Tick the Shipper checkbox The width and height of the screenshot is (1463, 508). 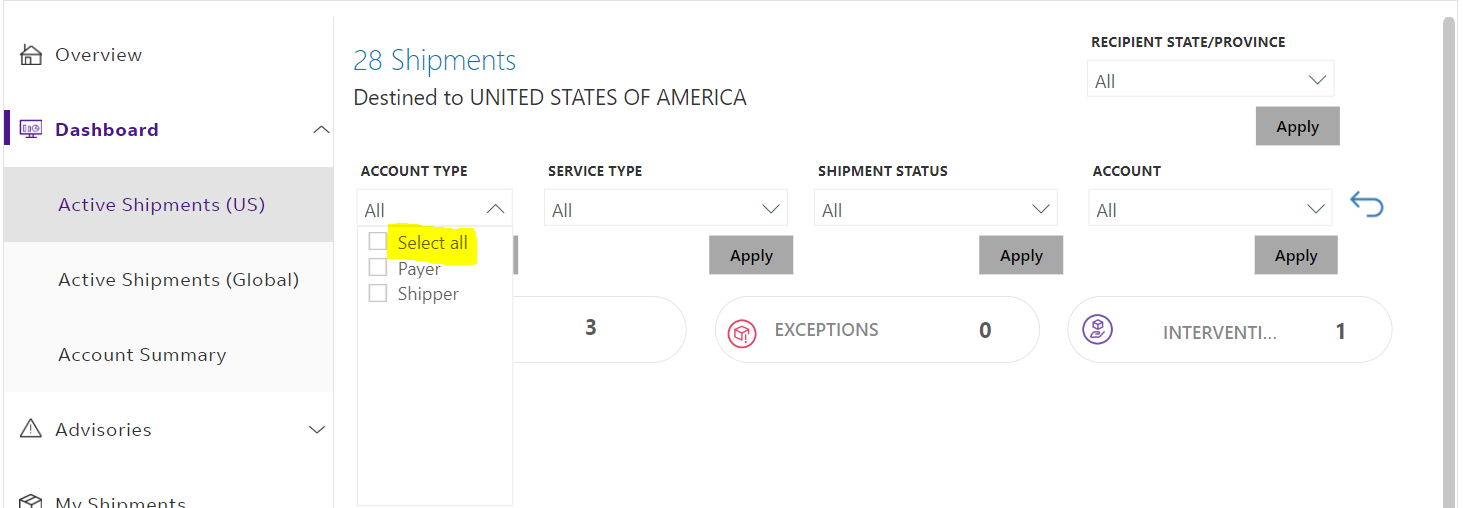378,294
